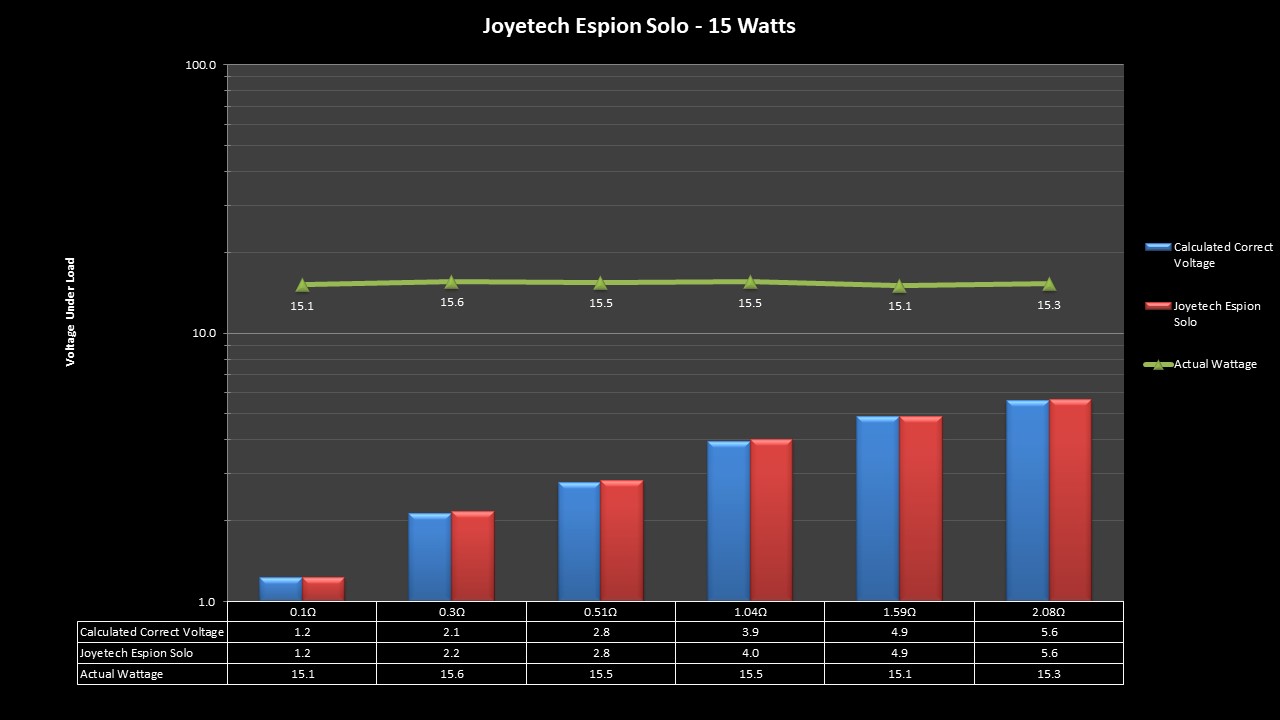Click the Calculated Correct Voltage table row label

coord(152,632)
